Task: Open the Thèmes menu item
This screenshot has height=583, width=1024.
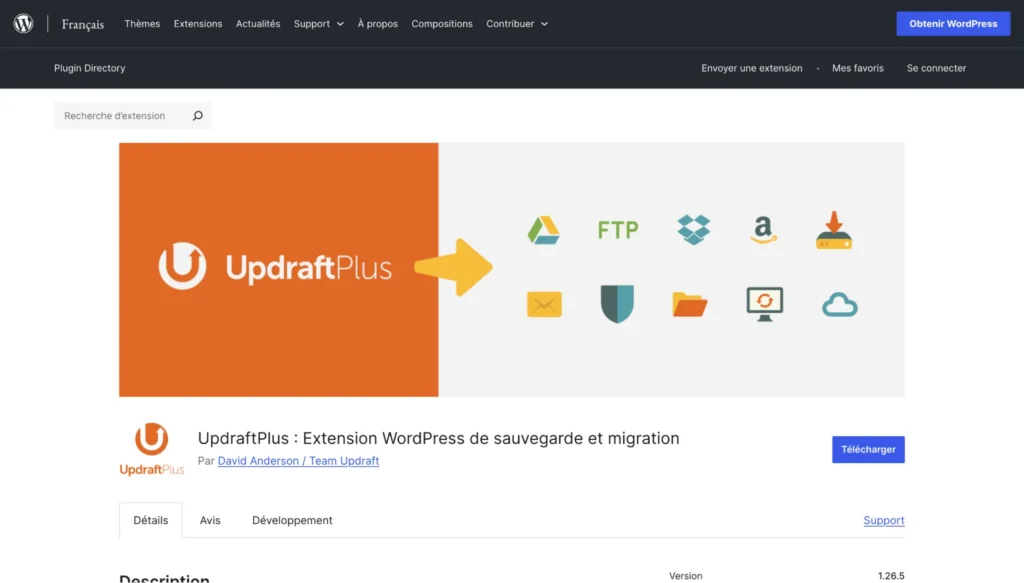Action: [x=142, y=24]
